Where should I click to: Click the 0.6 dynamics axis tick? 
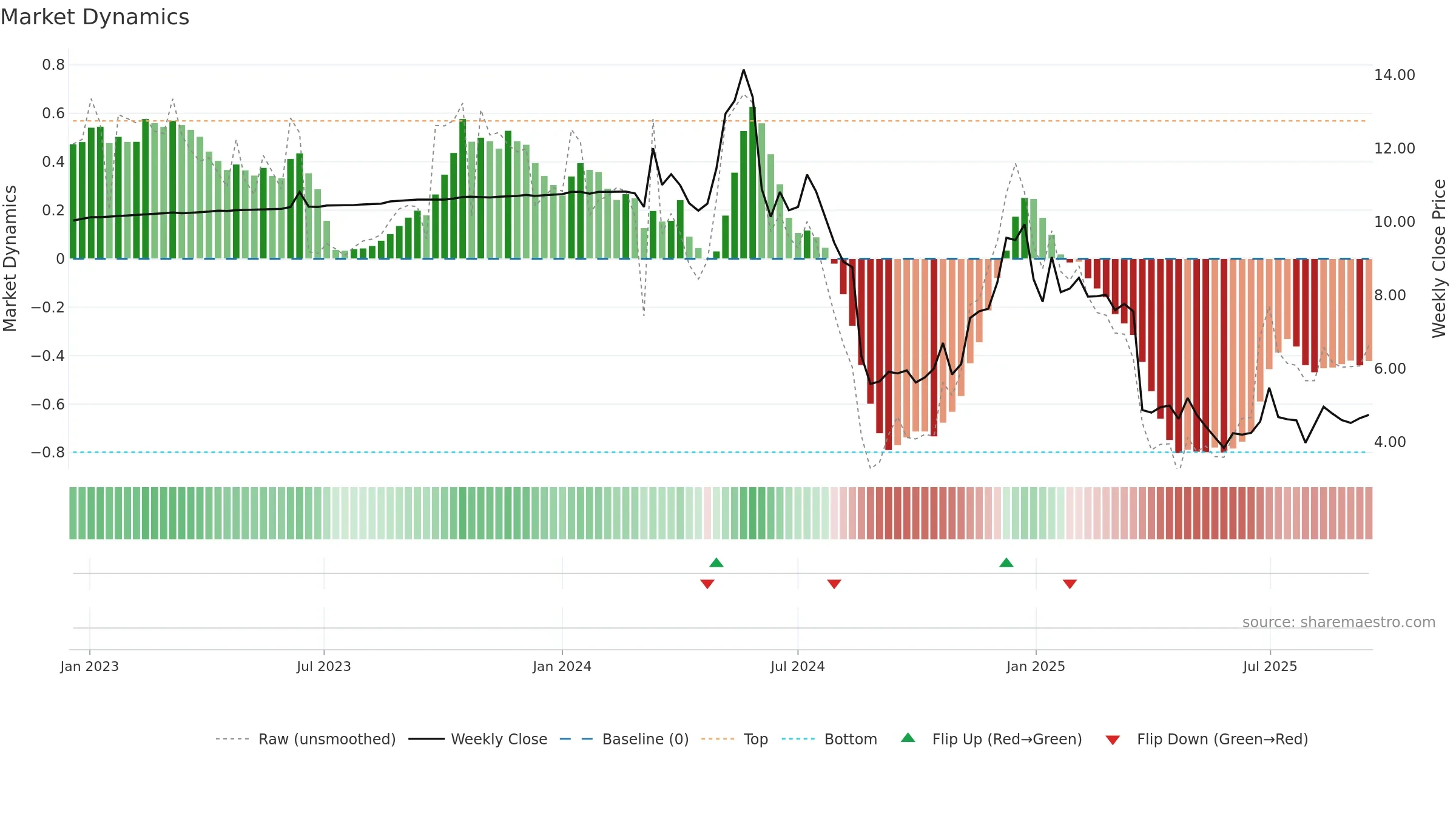53,113
